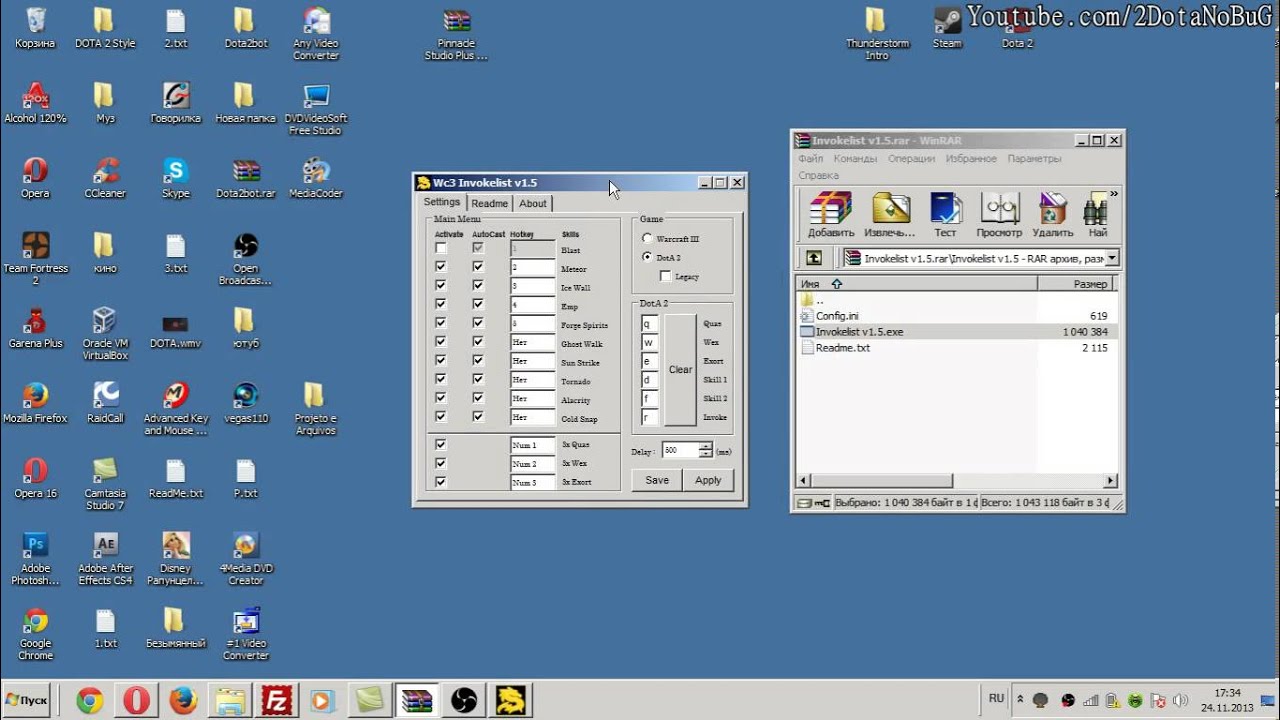1280x720 pixels.
Task: Open Google Chrome from the taskbar
Action: [x=90, y=701]
